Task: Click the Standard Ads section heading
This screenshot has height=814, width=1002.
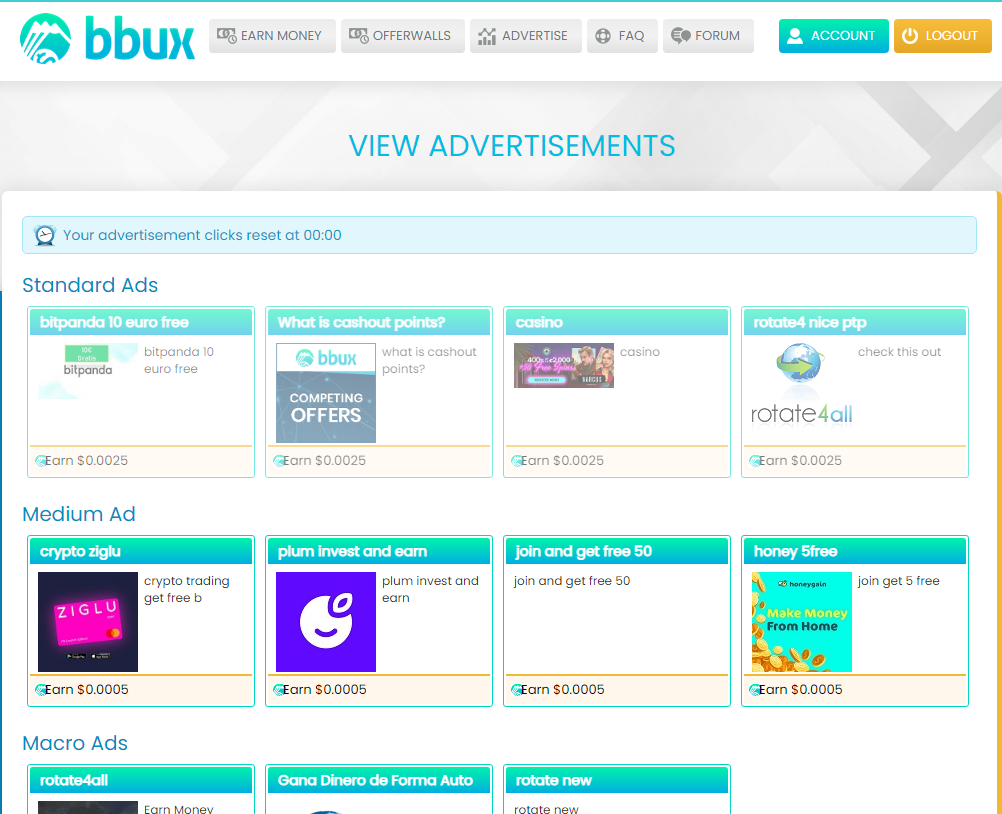Action: [90, 285]
